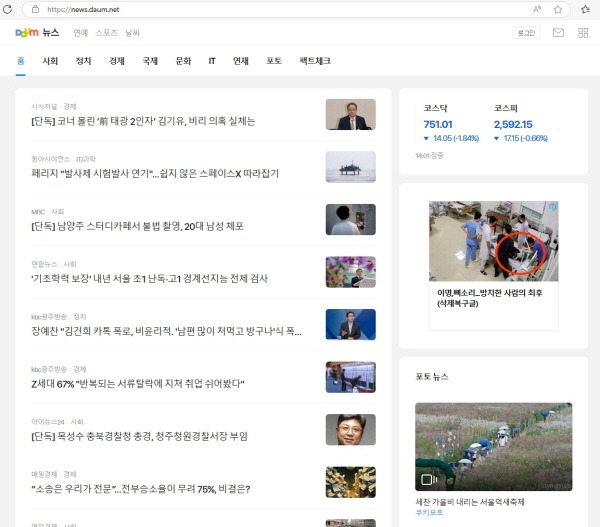The height and width of the screenshot is (527, 600).
Task: Click the site lock icon in address bar
Action: tap(35, 9)
